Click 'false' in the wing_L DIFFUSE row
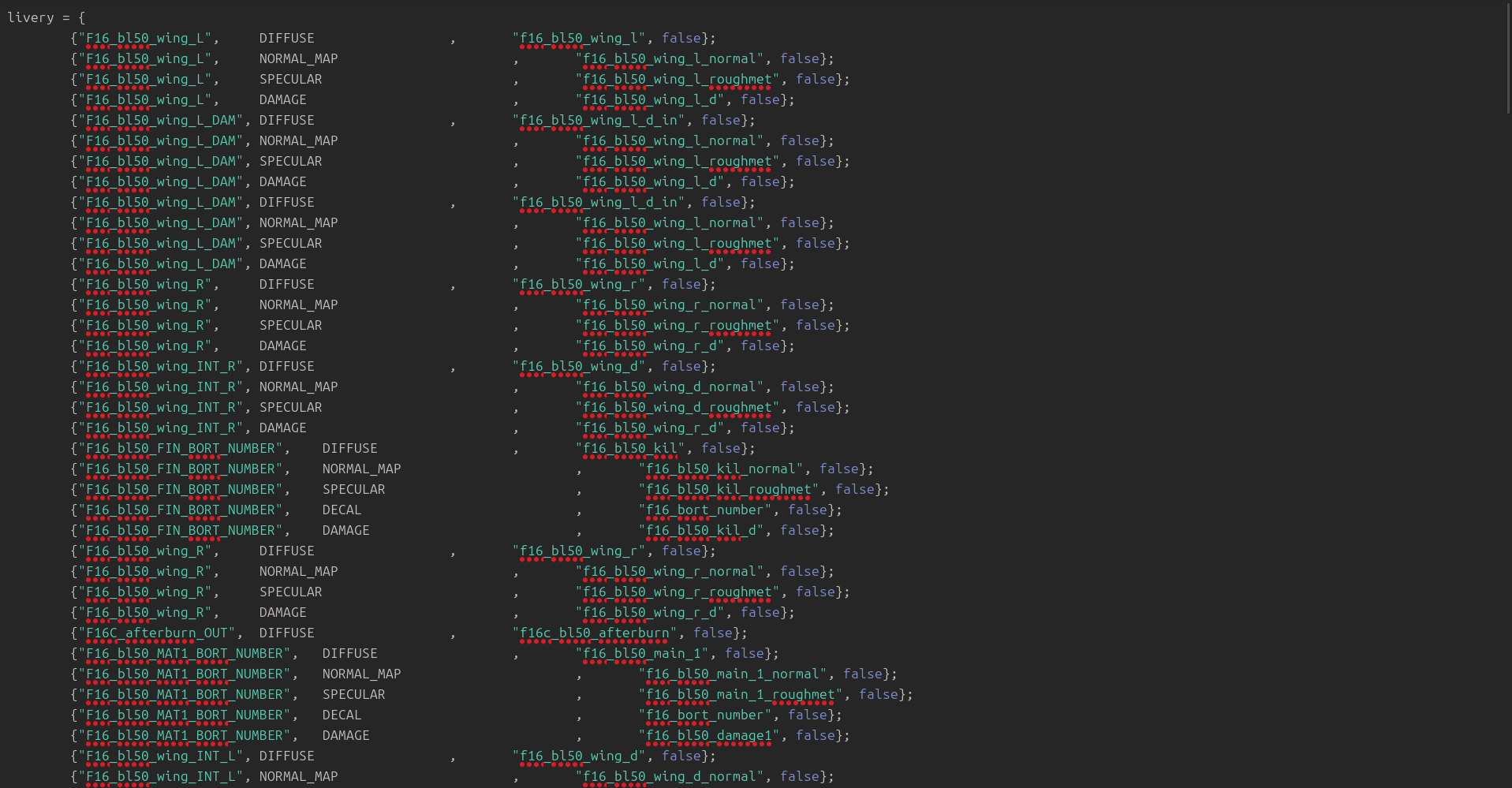Screen dimensions: 1512x788 pos(681,38)
